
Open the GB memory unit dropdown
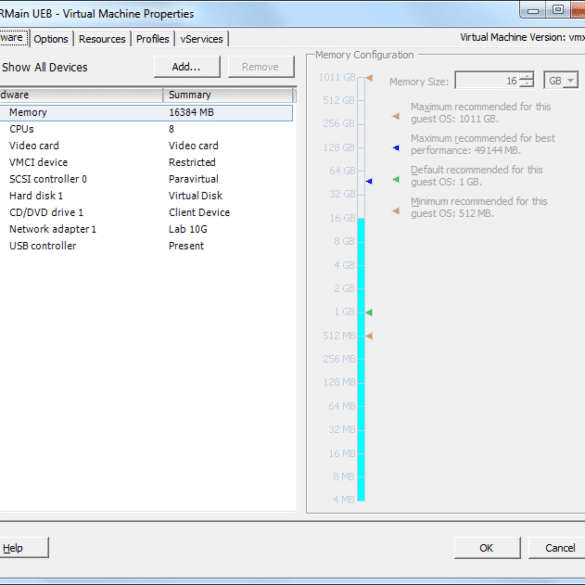click(561, 80)
